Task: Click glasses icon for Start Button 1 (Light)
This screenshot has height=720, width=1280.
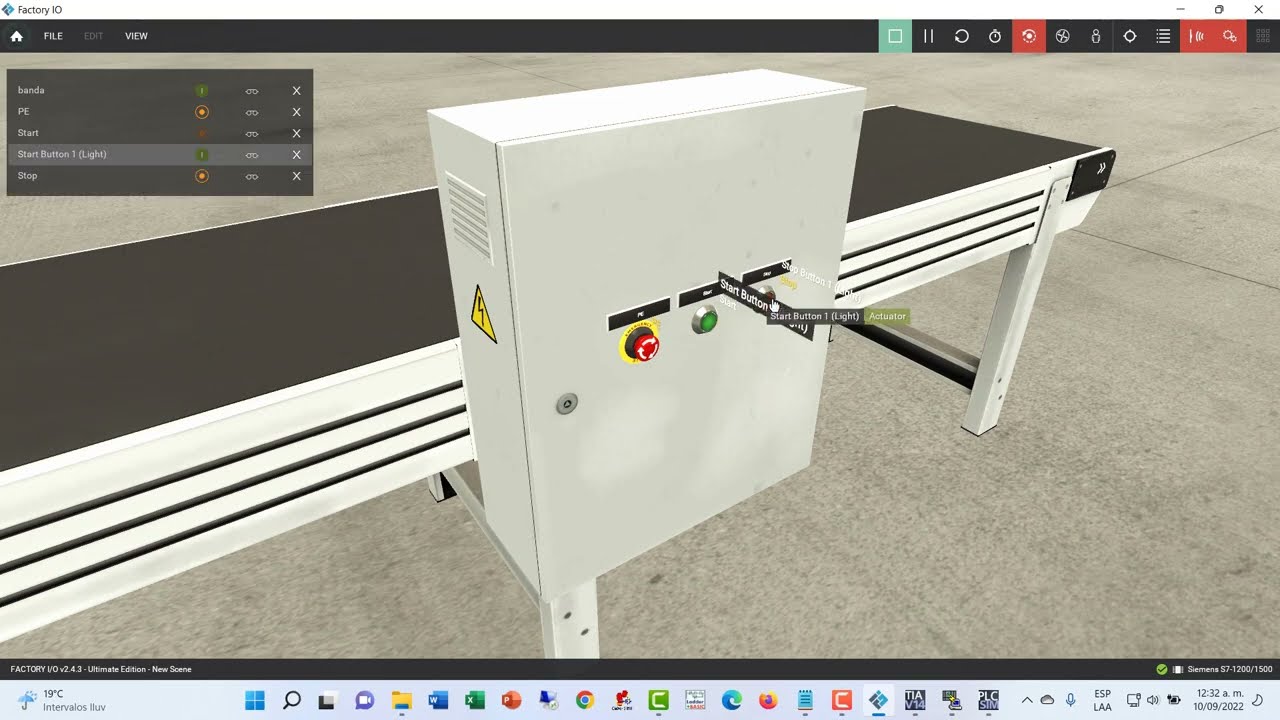Action: pos(252,155)
